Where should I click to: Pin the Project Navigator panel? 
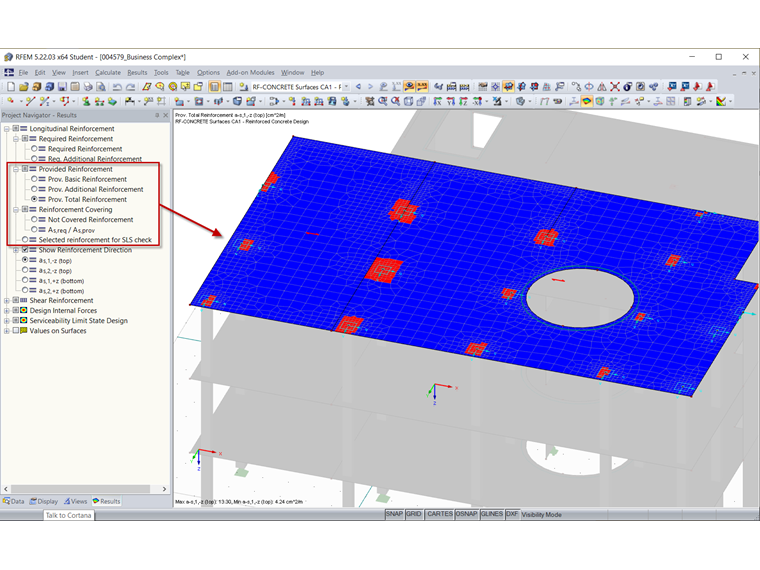tap(157, 115)
